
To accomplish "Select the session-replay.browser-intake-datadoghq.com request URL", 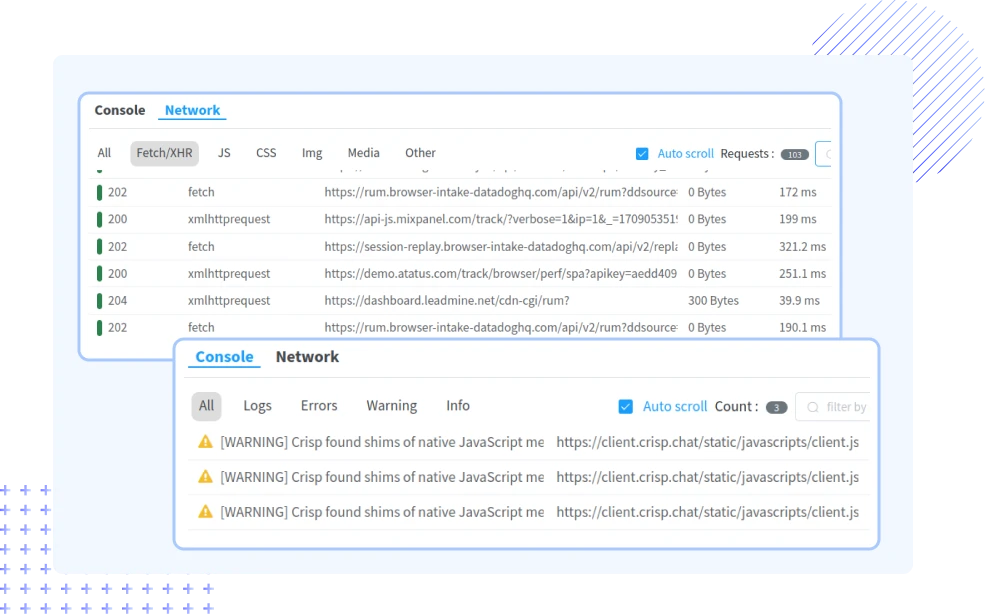I will (501, 247).
